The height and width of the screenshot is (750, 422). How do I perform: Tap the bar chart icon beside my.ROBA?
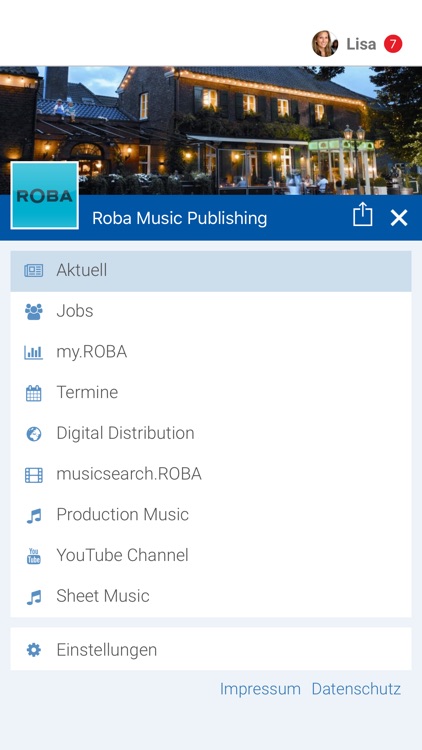coord(33,353)
